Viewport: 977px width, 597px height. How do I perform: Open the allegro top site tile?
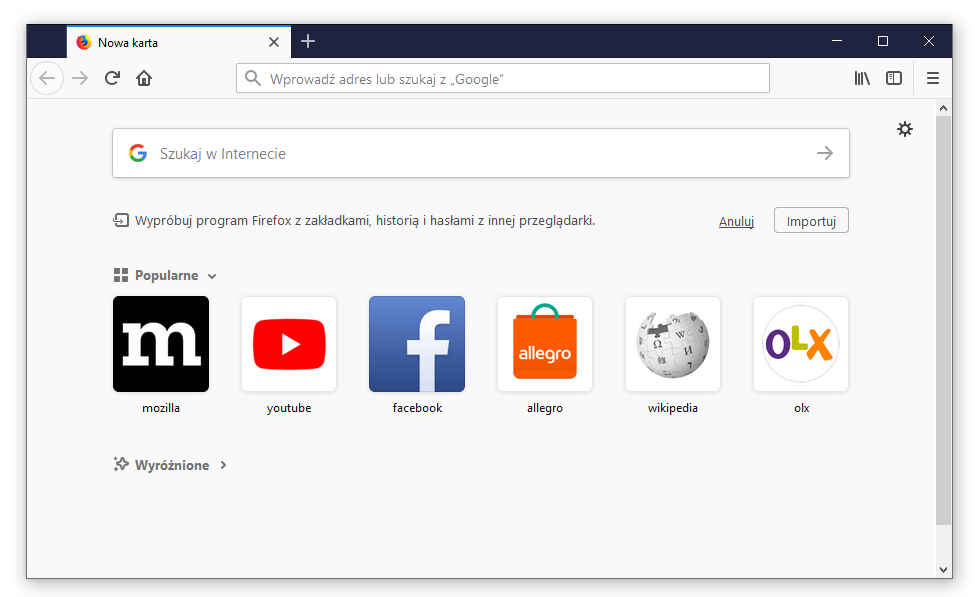pos(545,344)
